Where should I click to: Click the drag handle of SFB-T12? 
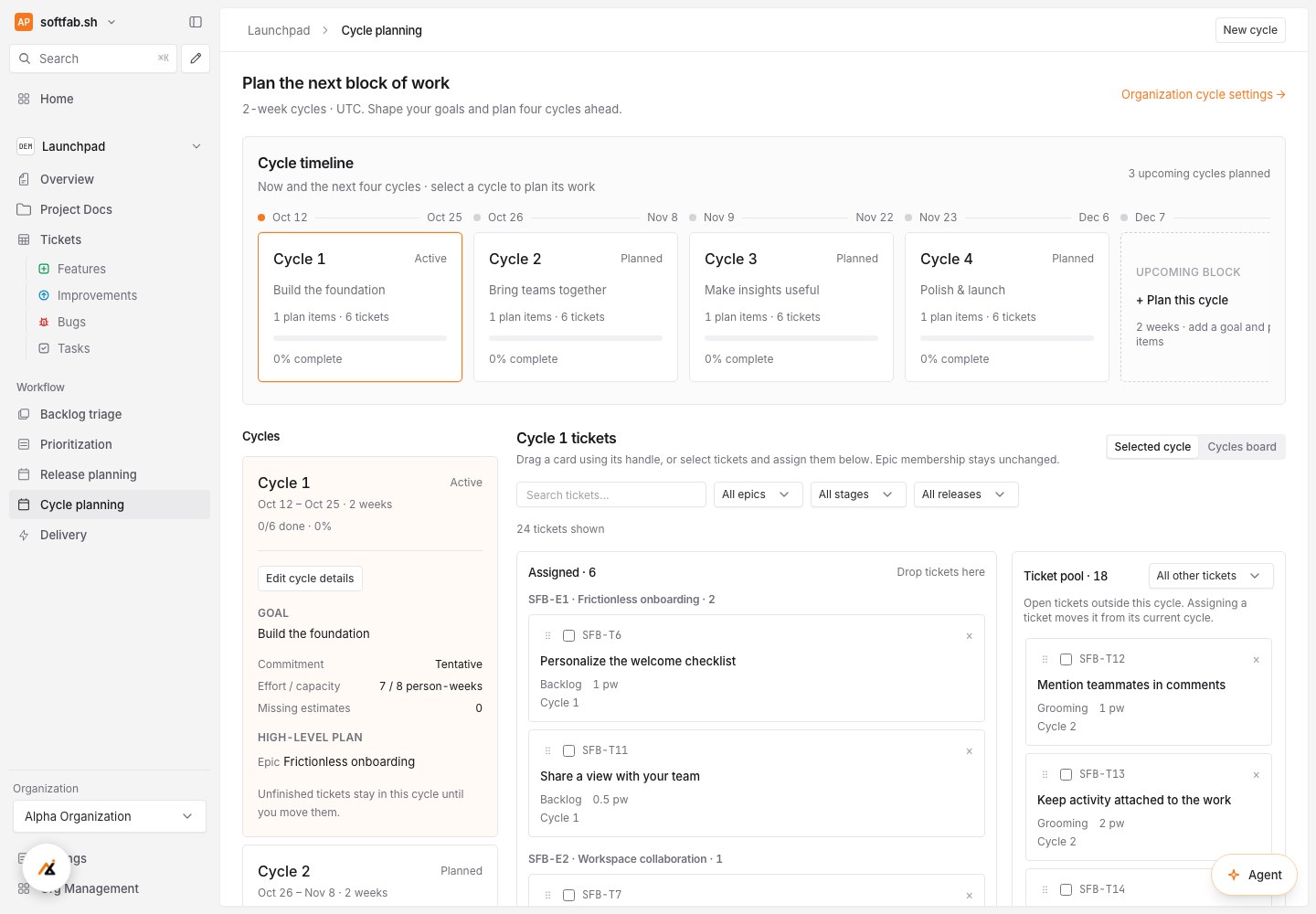click(x=1045, y=659)
